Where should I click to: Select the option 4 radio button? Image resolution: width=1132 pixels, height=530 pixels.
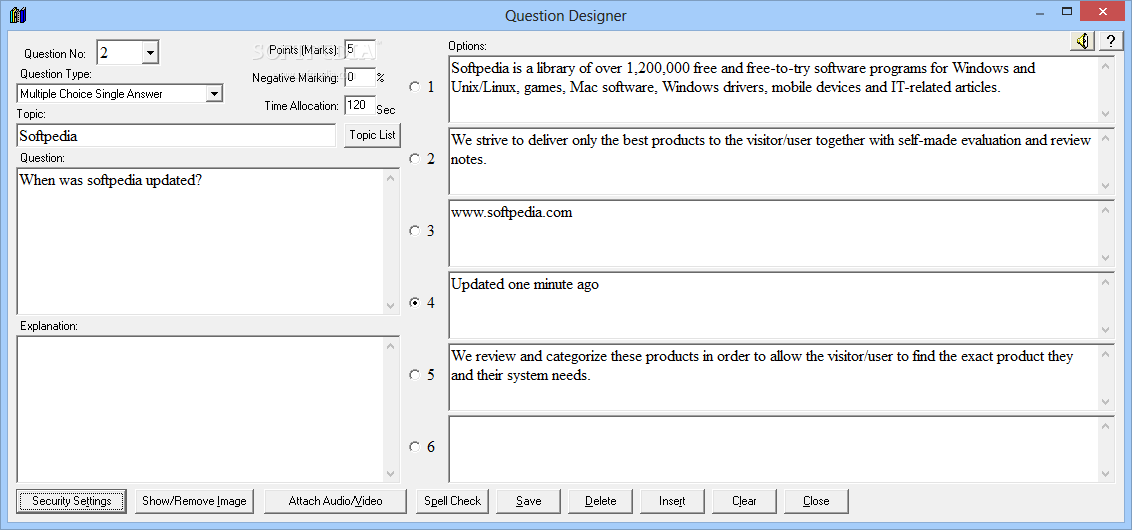414,303
